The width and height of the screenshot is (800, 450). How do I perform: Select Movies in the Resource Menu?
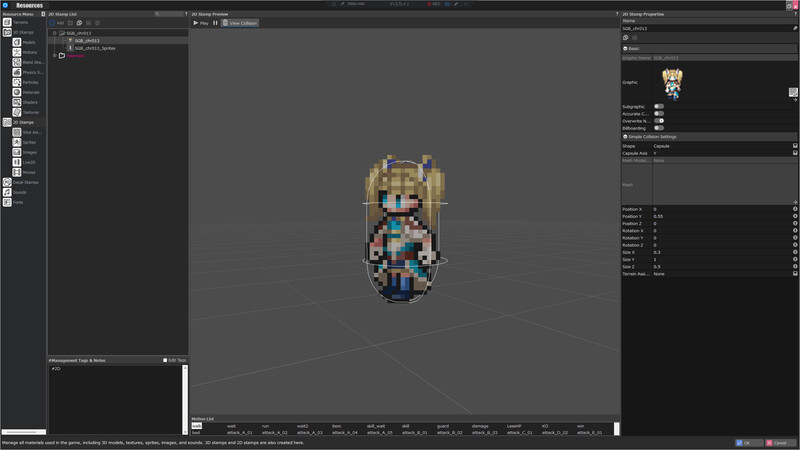[24, 172]
